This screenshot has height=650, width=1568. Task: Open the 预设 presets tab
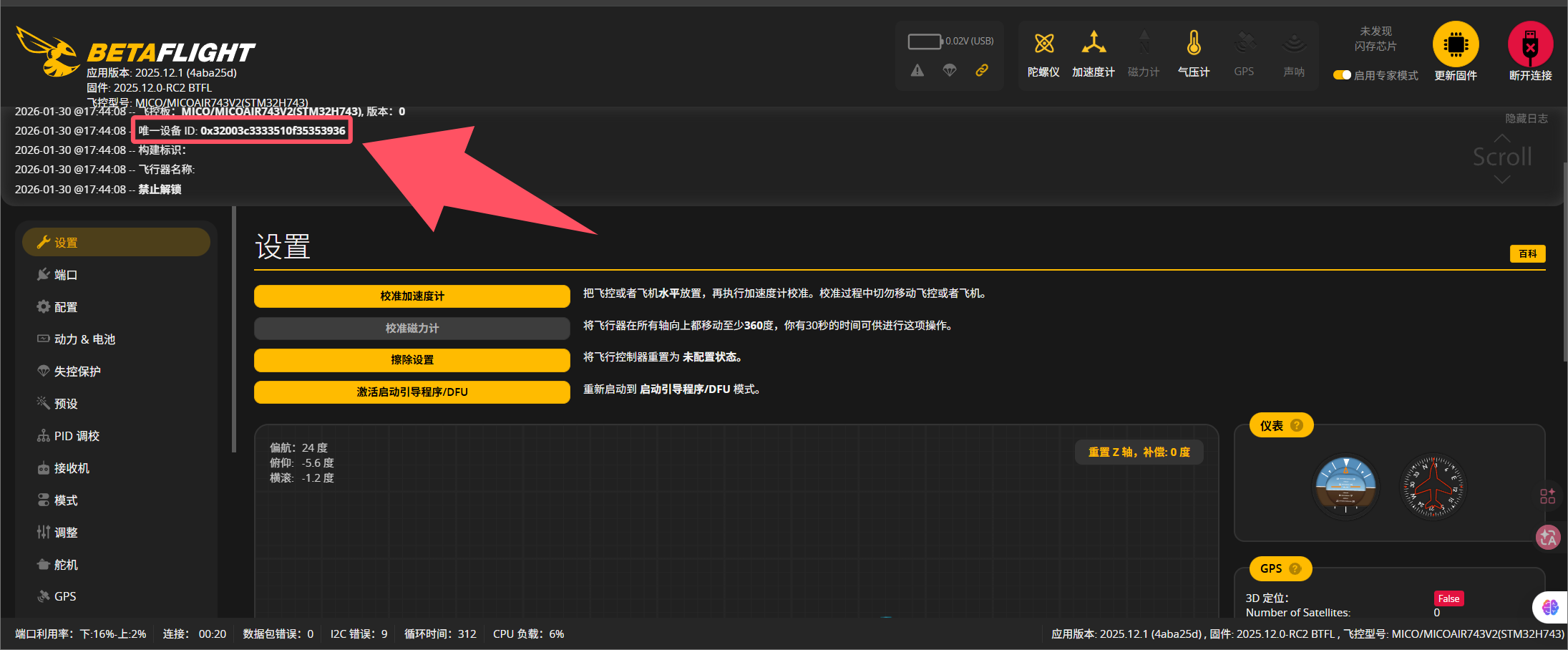click(x=116, y=404)
